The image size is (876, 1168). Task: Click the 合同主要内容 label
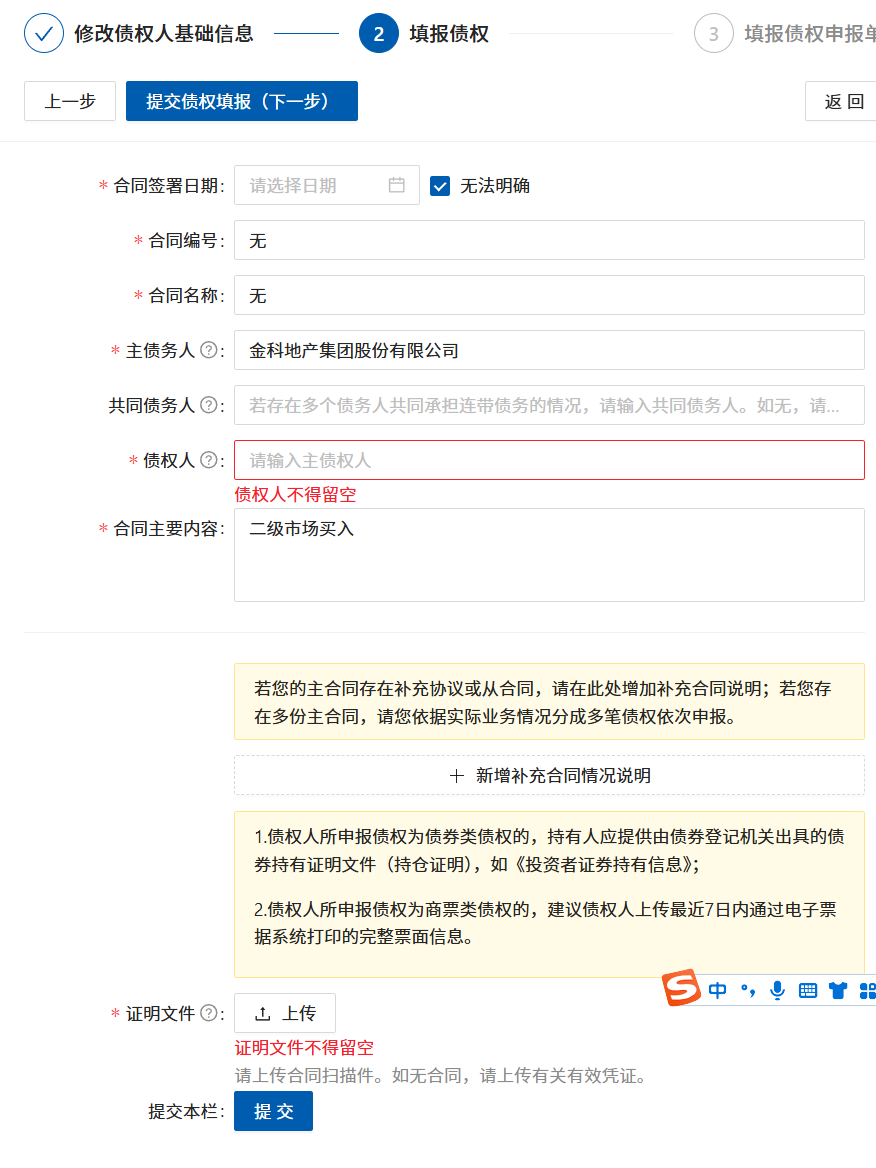(x=168, y=529)
